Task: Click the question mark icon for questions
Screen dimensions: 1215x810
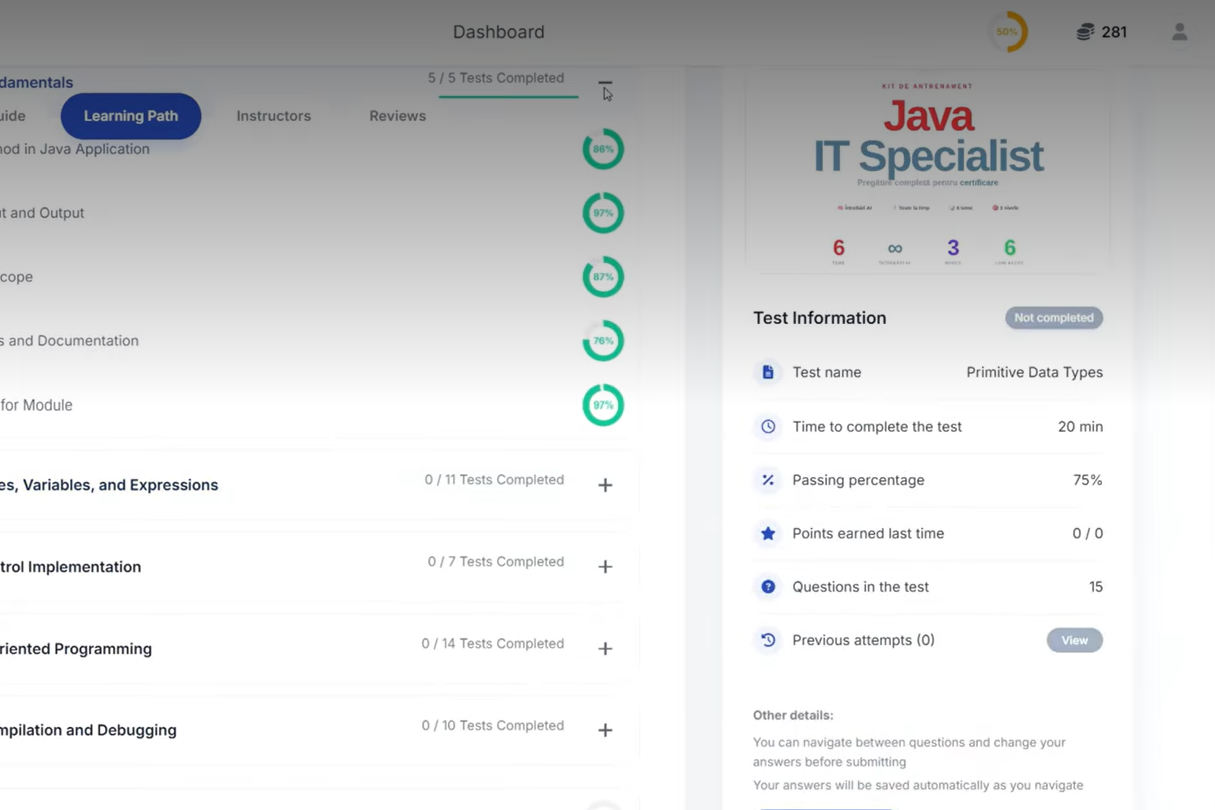Action: coord(768,587)
